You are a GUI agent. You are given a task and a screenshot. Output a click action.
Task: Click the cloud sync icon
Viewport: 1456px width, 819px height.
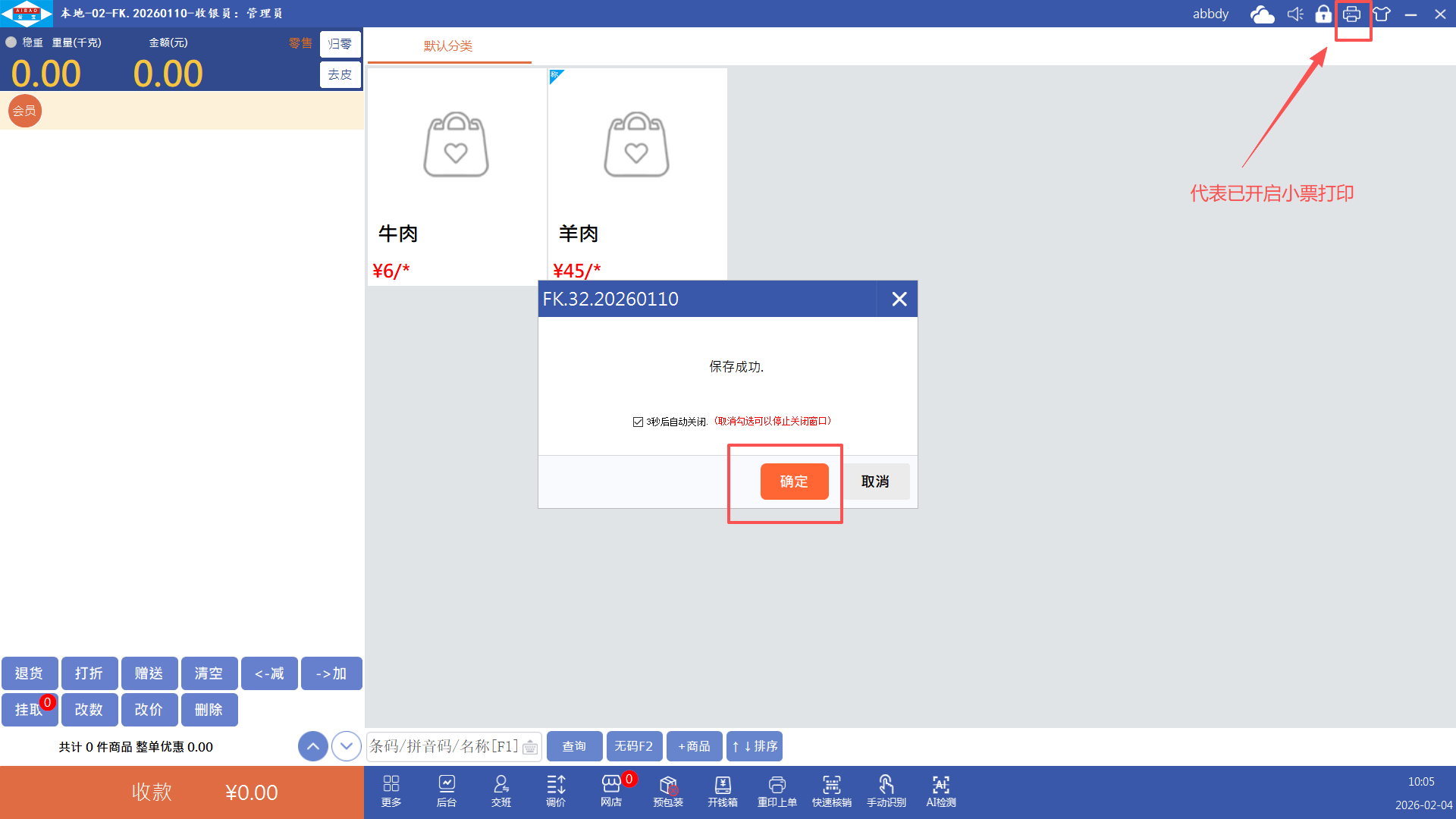pos(1262,14)
